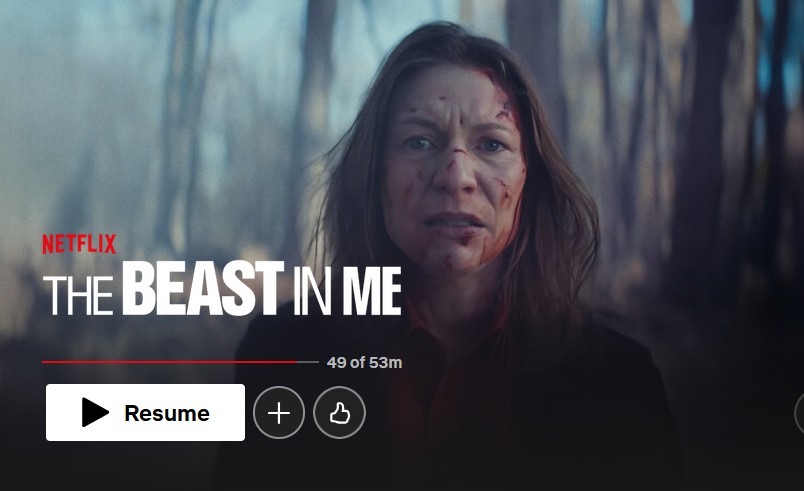The height and width of the screenshot is (491, 804).
Task: Rate the show using the thumbs-up icon
Action: coord(339,413)
